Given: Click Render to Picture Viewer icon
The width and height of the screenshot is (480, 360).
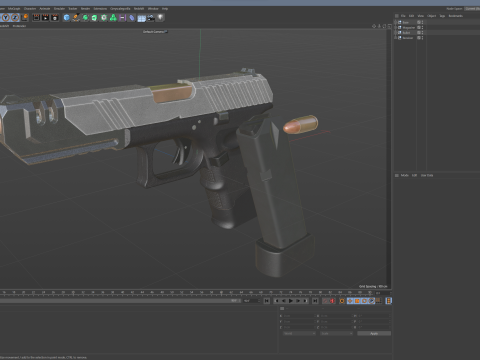Looking at the screenshot, I should point(45,17).
